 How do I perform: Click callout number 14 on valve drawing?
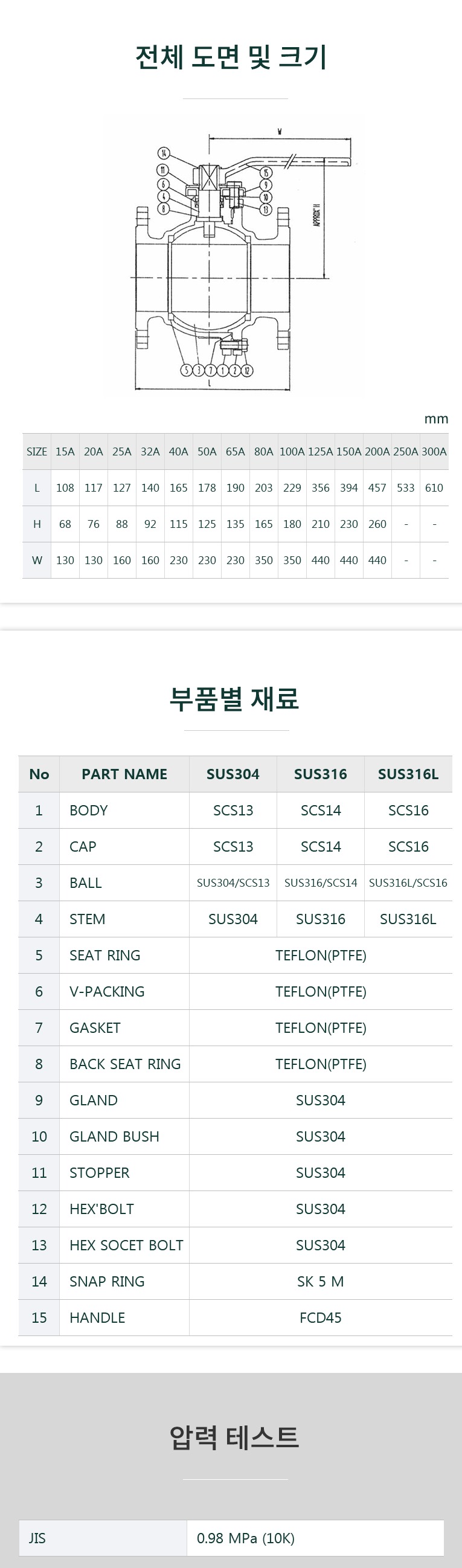pyautogui.click(x=163, y=153)
